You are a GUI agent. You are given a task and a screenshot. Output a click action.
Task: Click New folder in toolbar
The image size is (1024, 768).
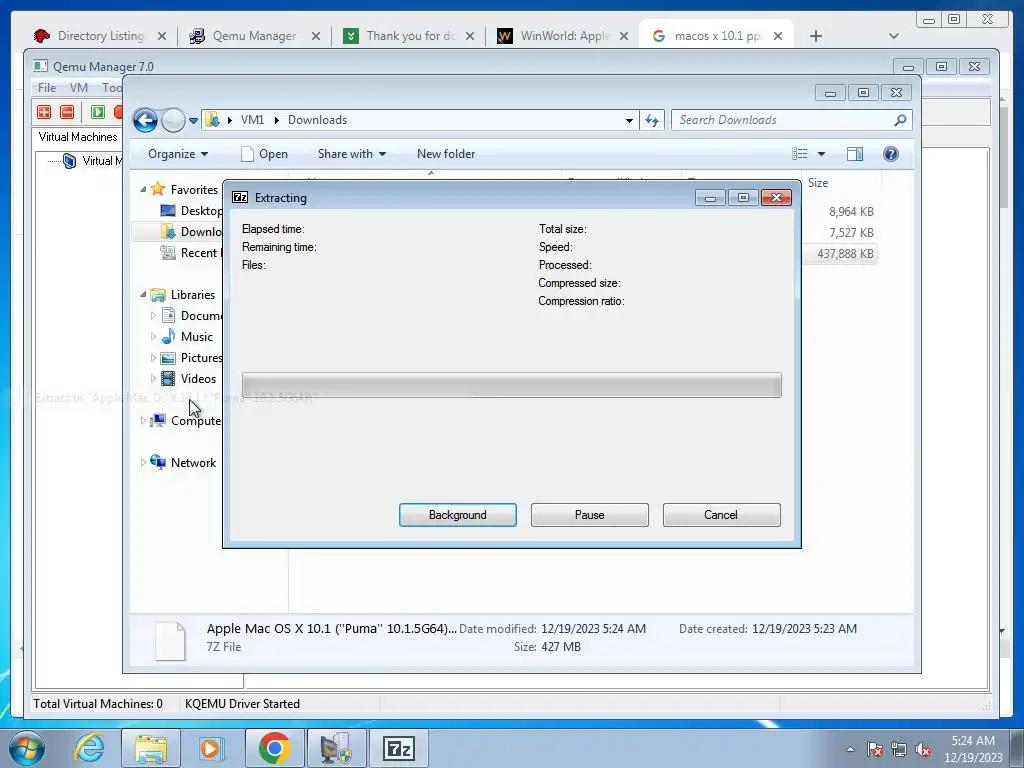click(x=446, y=154)
